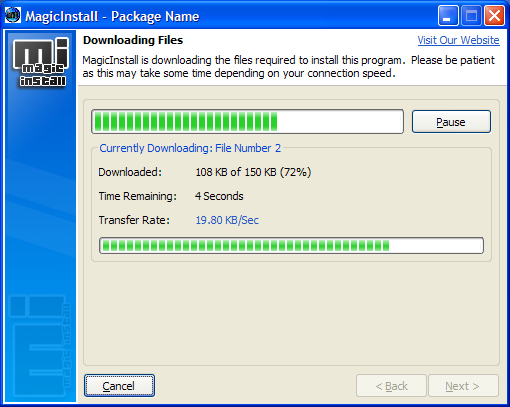The width and height of the screenshot is (510, 407).
Task: Click the disabled Next button
Action: pos(463,386)
